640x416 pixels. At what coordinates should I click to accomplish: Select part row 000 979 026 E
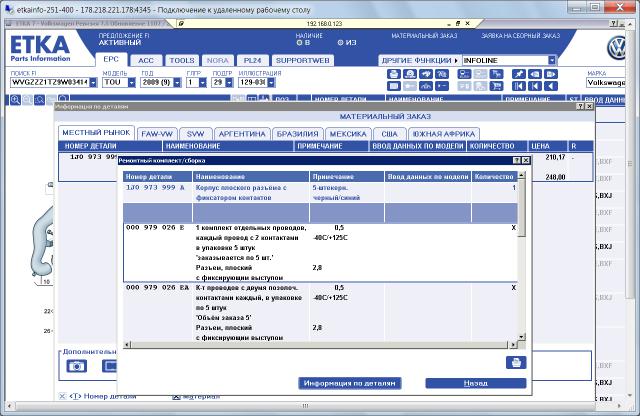(320, 253)
